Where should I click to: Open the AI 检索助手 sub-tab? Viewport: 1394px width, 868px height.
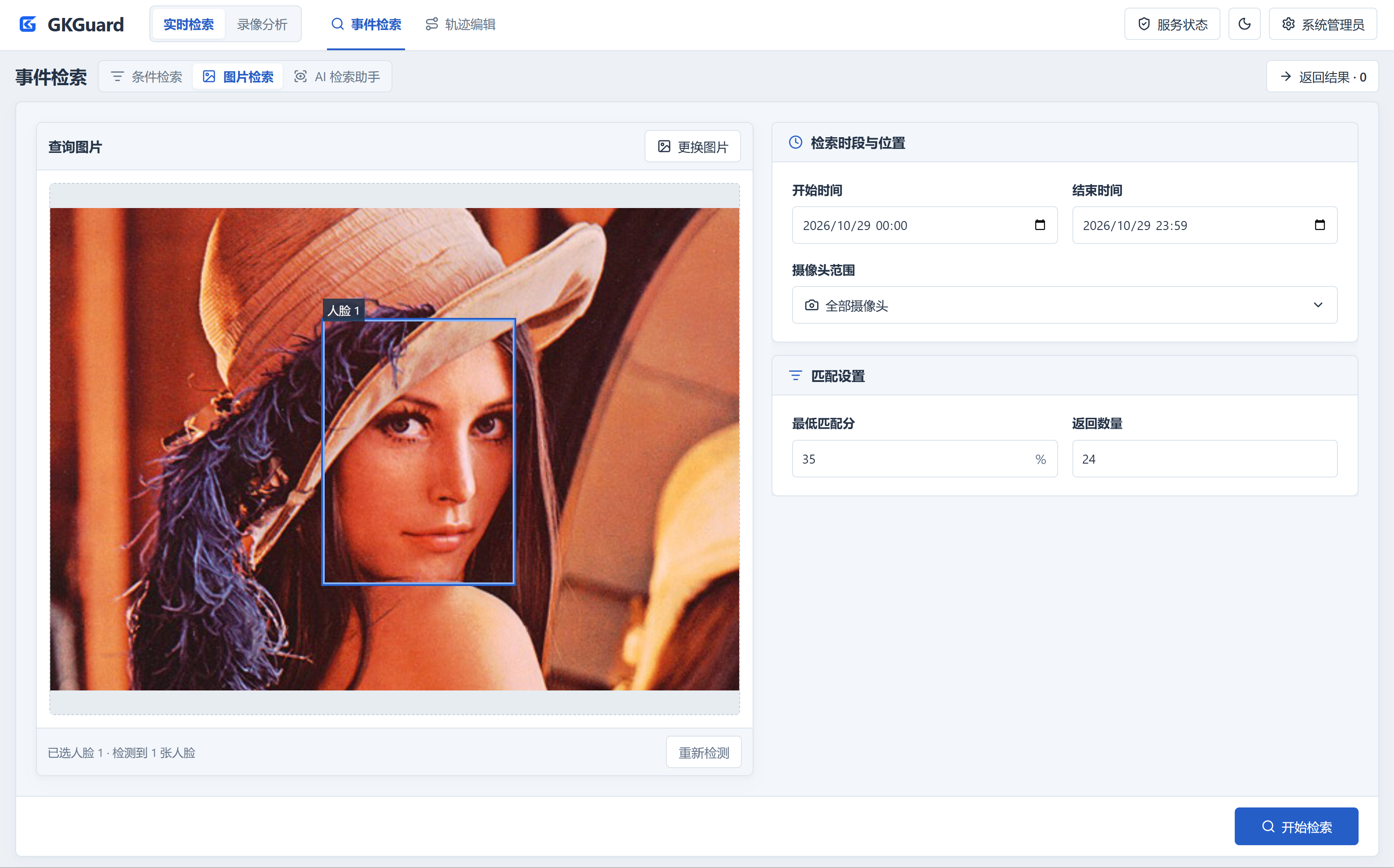click(337, 76)
